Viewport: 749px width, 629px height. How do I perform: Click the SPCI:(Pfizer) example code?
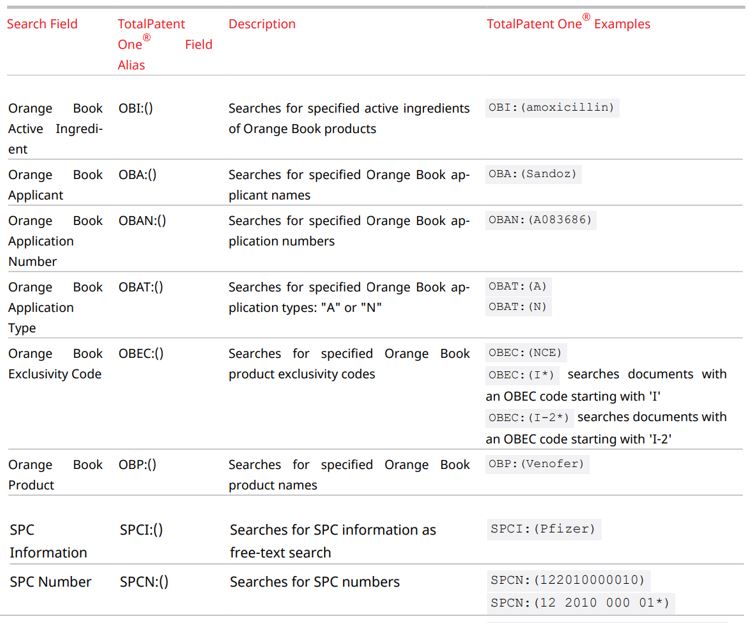click(544, 529)
